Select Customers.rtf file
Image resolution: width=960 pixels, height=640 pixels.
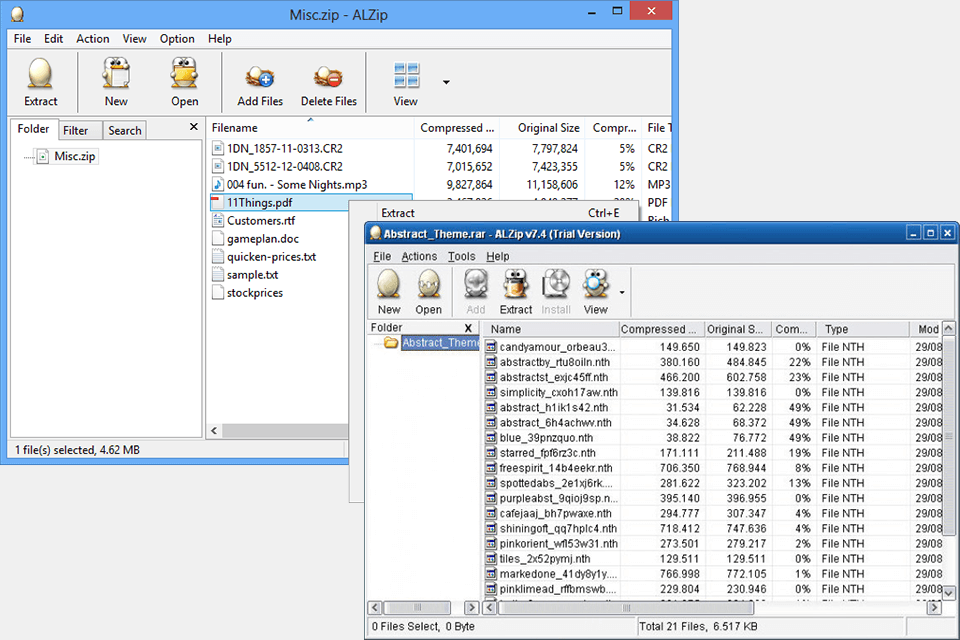(261, 220)
